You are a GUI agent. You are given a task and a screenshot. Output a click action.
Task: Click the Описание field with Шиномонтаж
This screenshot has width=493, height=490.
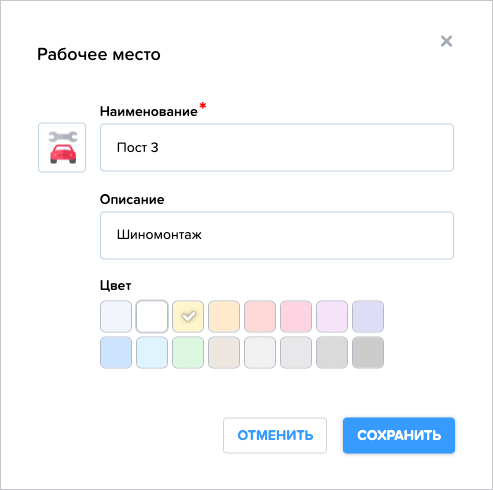(x=277, y=235)
